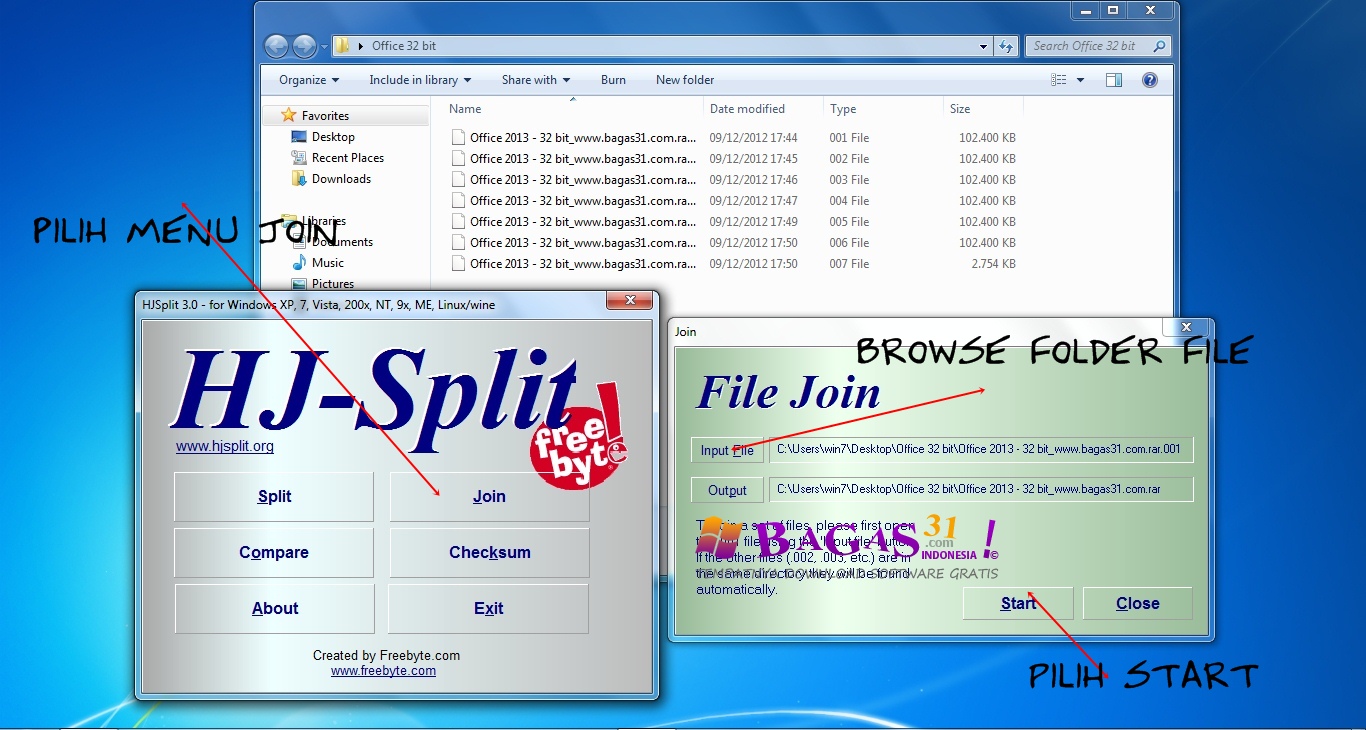Click the Join button in HJSplit
Image resolution: width=1366 pixels, height=730 pixels.
[x=489, y=497]
